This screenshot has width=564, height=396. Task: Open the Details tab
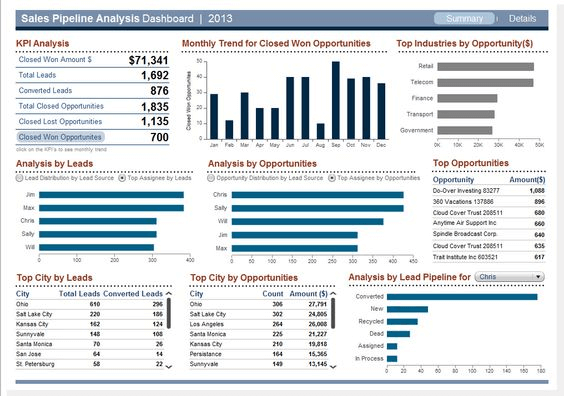(522, 18)
